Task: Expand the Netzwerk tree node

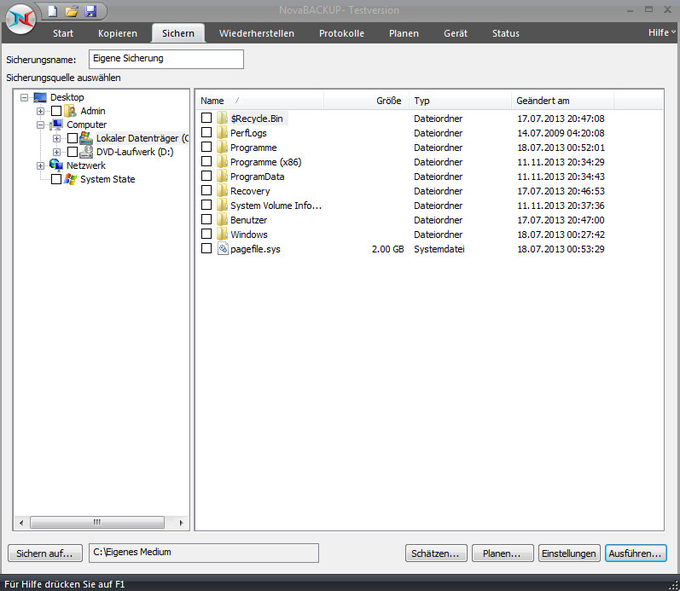Action: click(x=40, y=166)
